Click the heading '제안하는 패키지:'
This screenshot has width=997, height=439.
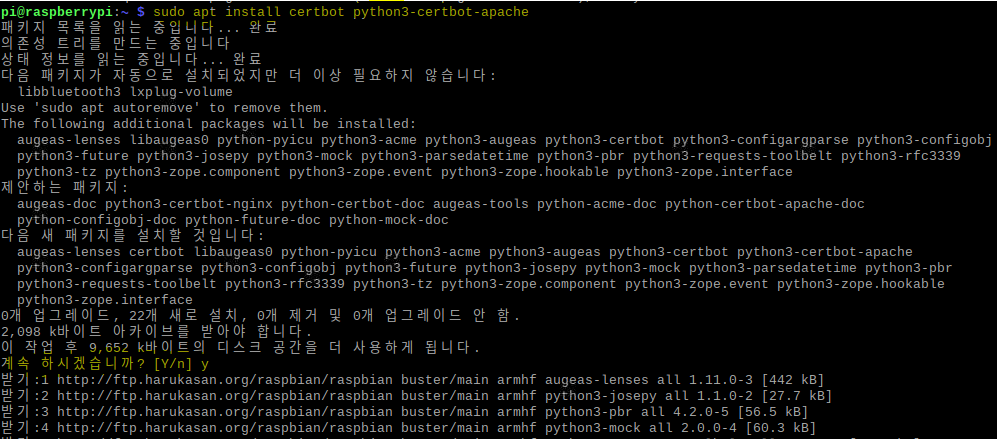[x=64, y=188]
